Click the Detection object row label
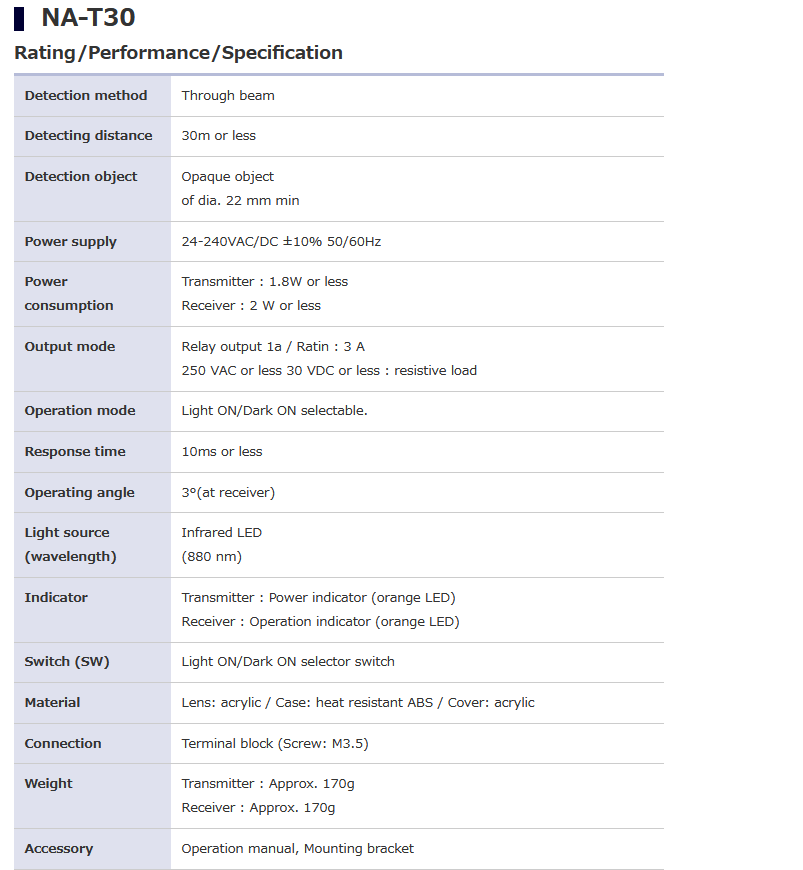 click(81, 177)
